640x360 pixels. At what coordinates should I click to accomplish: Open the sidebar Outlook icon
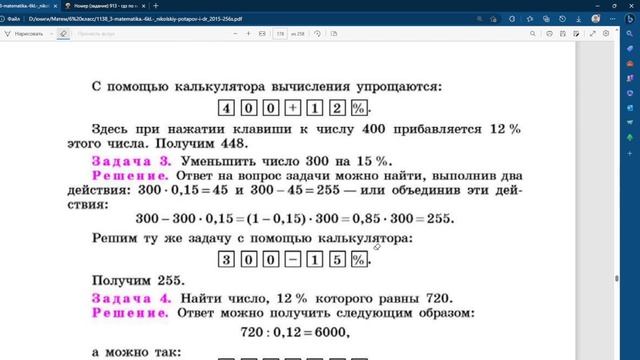[x=630, y=108]
